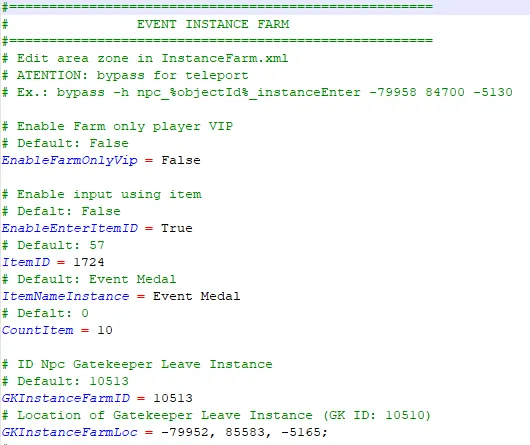Click the 'ATENTION: bypass for teleport' comment line

point(125,75)
